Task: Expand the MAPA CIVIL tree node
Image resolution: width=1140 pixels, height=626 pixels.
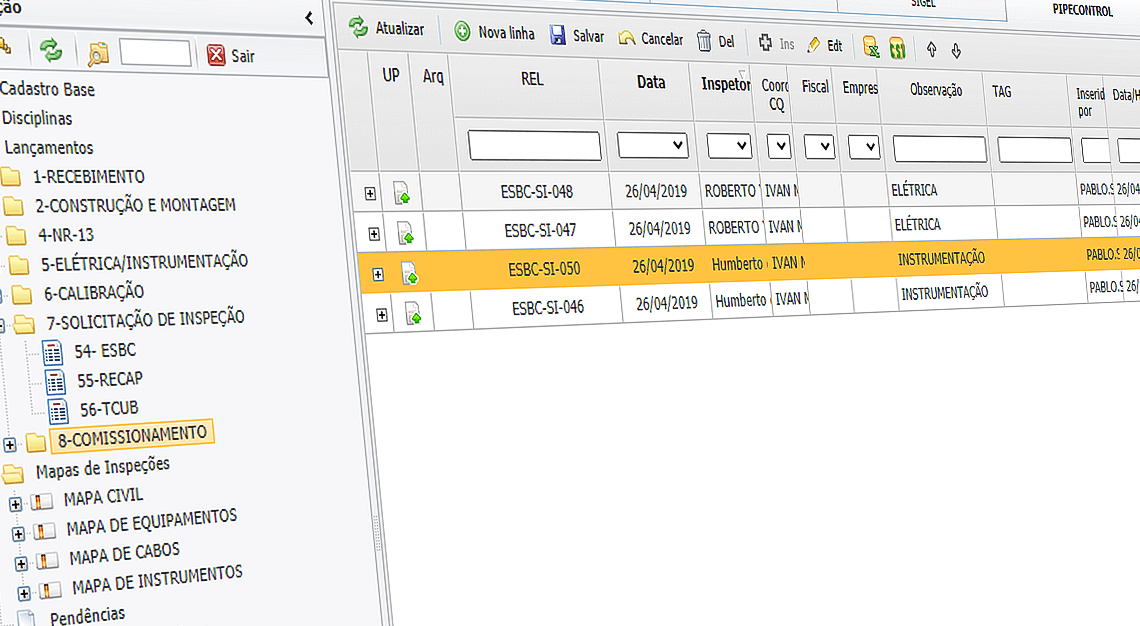Action: 15,505
